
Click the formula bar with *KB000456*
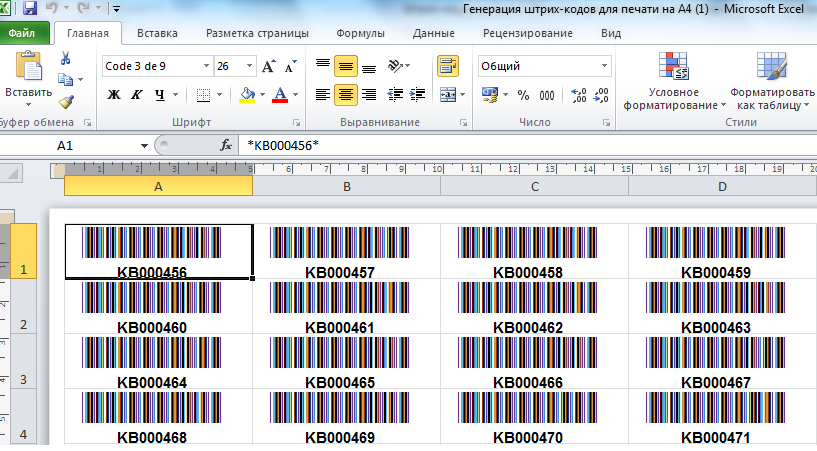(527, 145)
